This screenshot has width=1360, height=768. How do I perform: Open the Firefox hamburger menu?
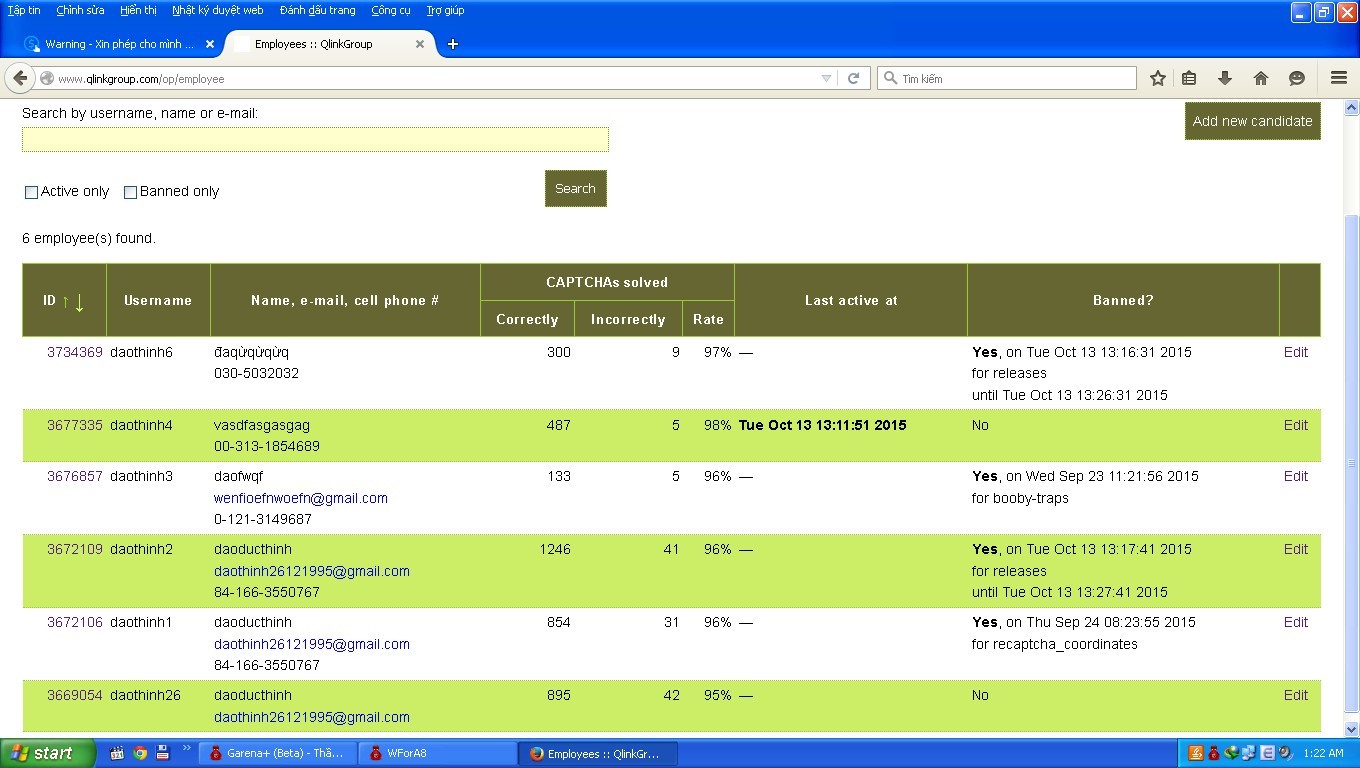coord(1339,78)
